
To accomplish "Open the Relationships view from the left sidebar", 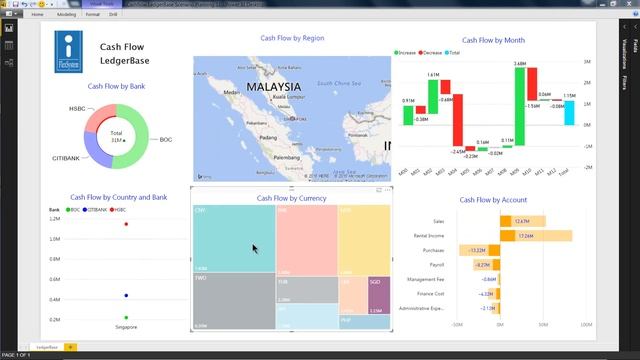I will tap(9, 63).
